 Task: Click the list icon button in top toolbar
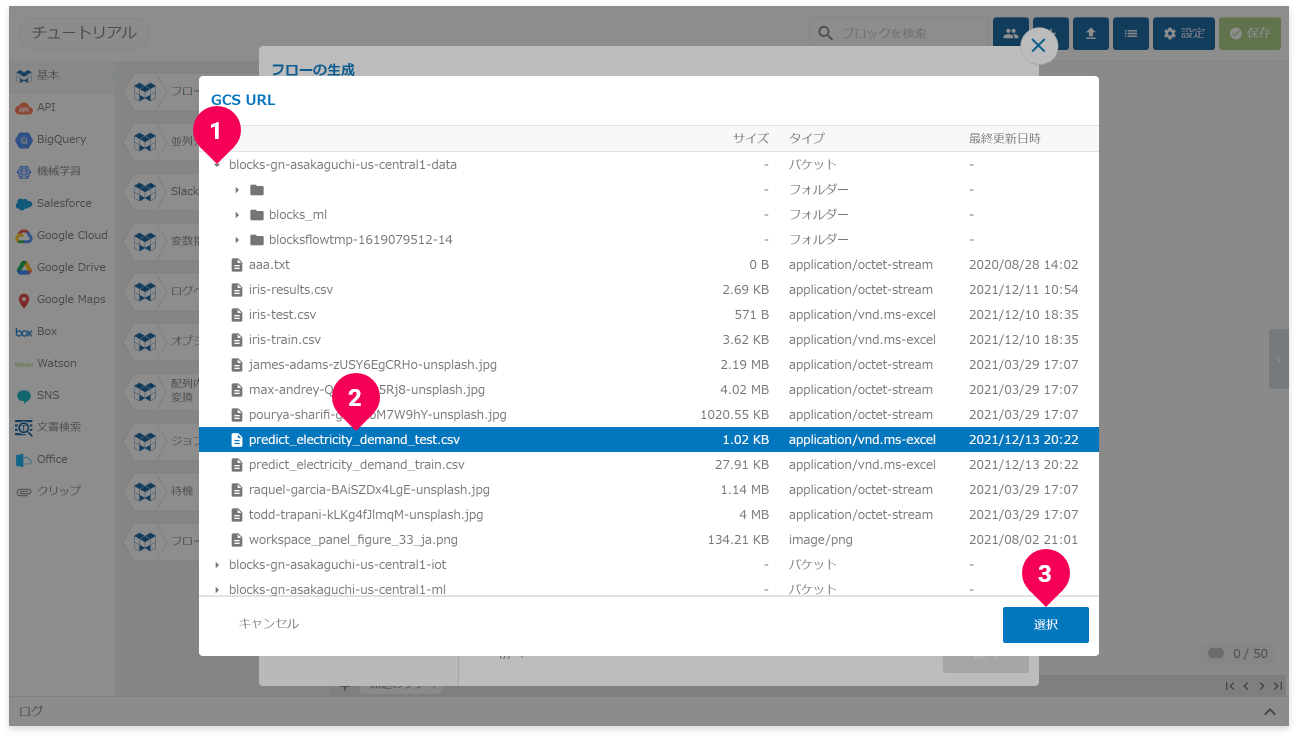tap(1131, 33)
